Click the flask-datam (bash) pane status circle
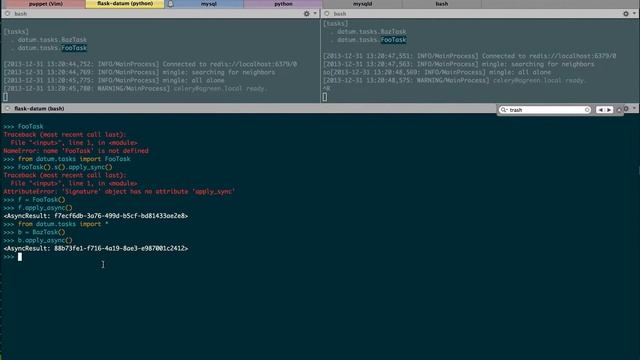The height and width of the screenshot is (360, 640). [7, 109]
